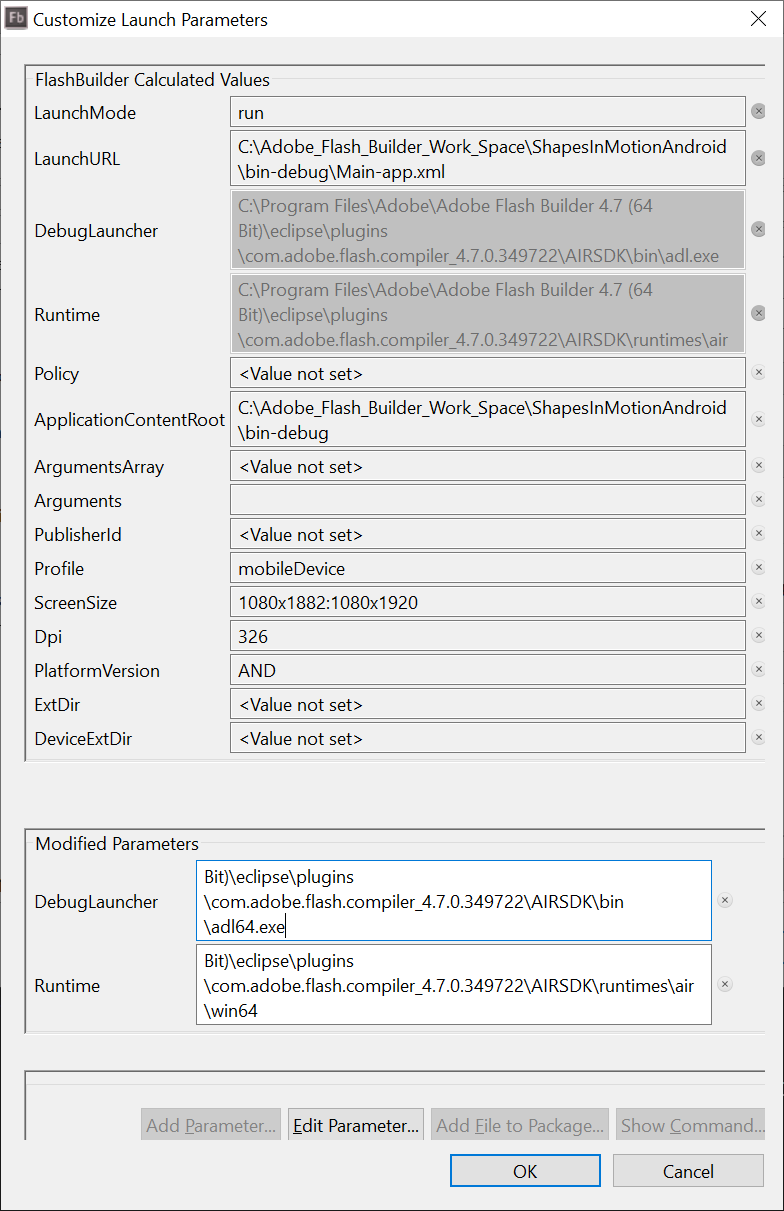784x1211 pixels.
Task: Clear the LaunchURL value
Action: tap(758, 157)
